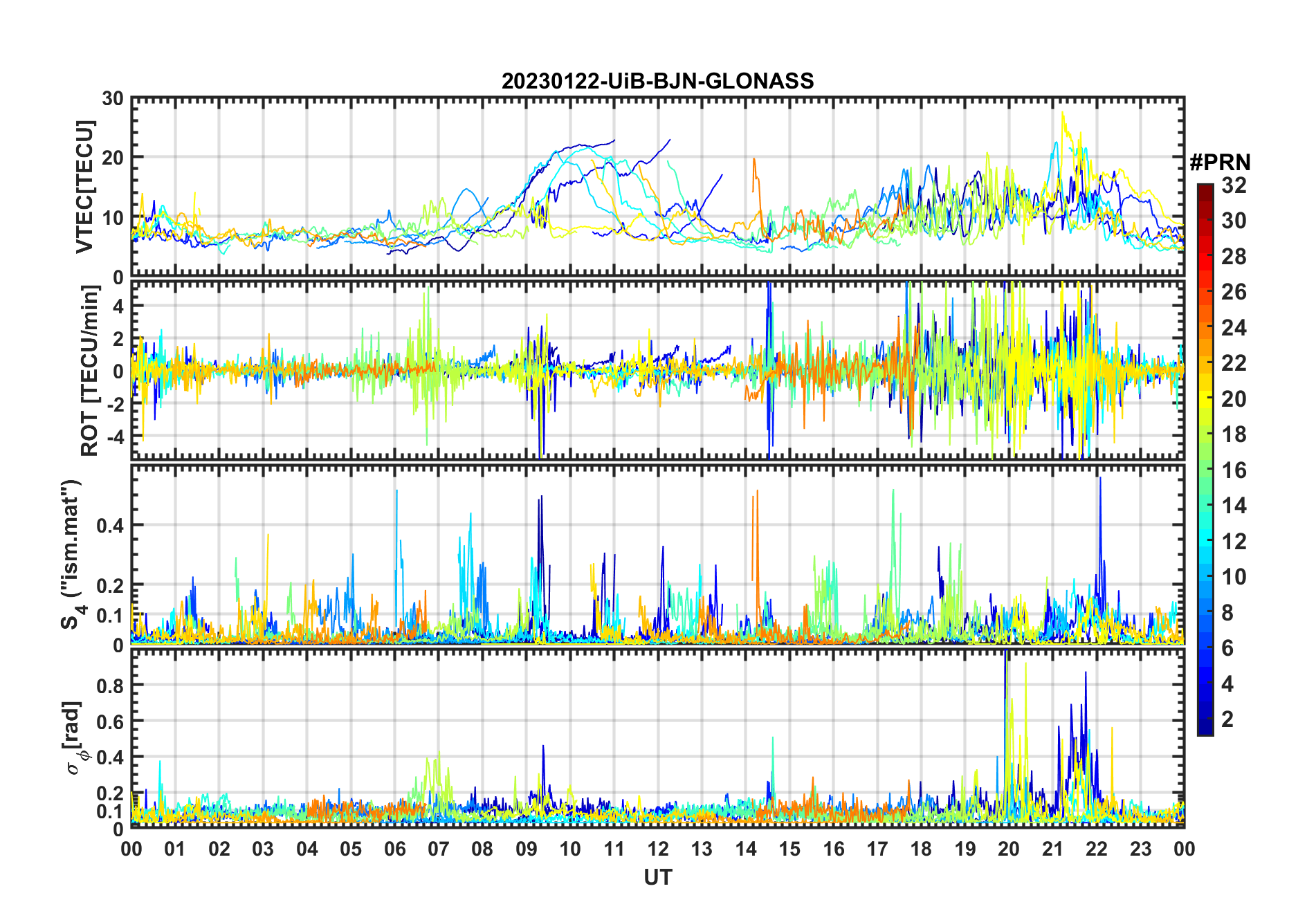Click inside the S4 scintillation plot panel

(x=657, y=555)
